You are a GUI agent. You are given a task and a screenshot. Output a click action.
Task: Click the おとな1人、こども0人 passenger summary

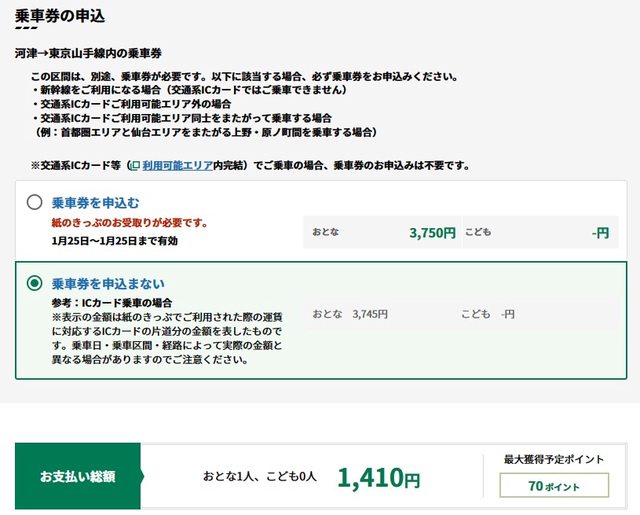(x=259, y=478)
